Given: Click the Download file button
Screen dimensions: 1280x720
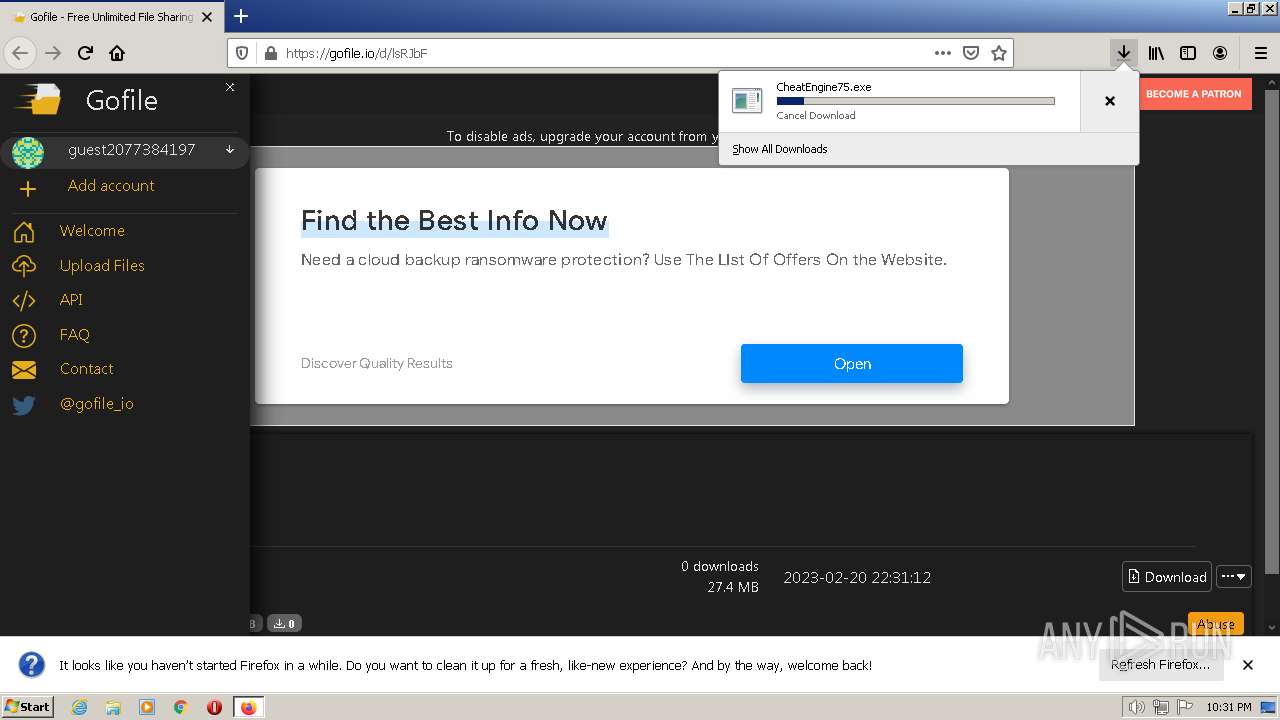Looking at the screenshot, I should coord(1167,577).
